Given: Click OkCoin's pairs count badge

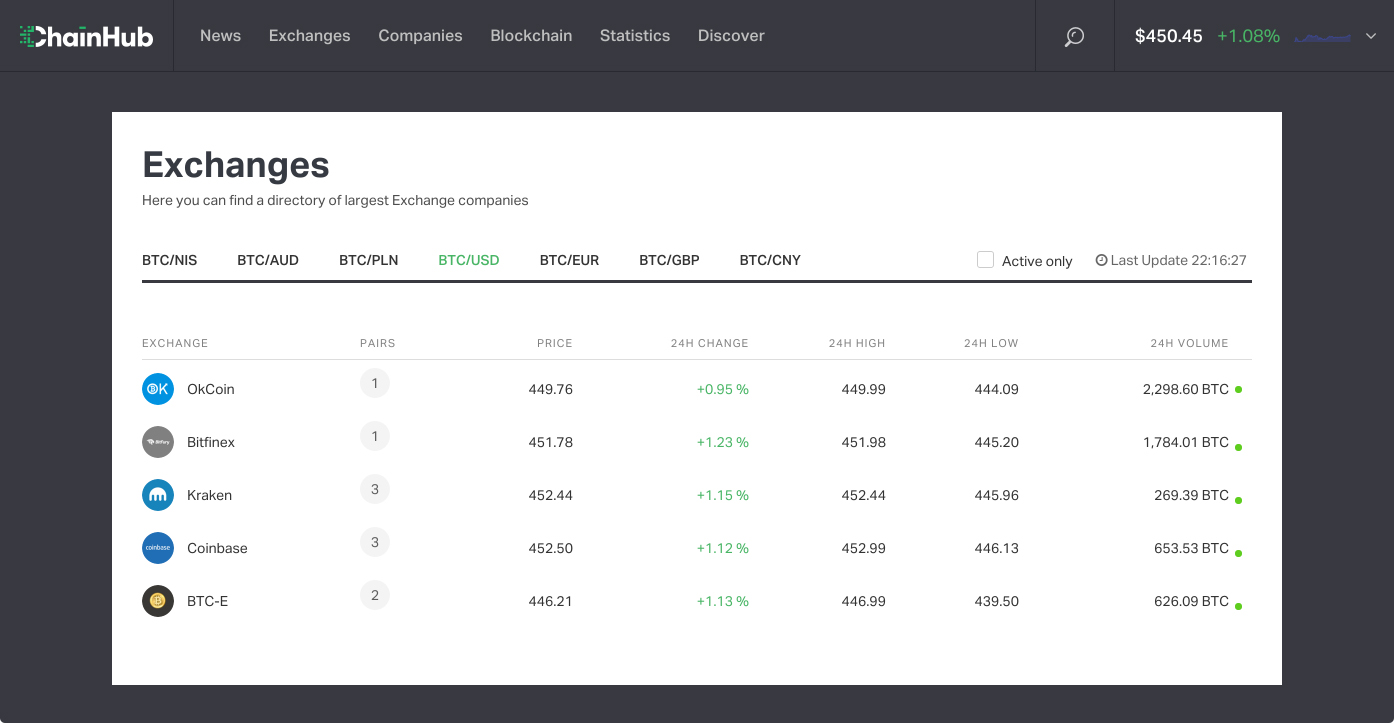Looking at the screenshot, I should (x=375, y=383).
